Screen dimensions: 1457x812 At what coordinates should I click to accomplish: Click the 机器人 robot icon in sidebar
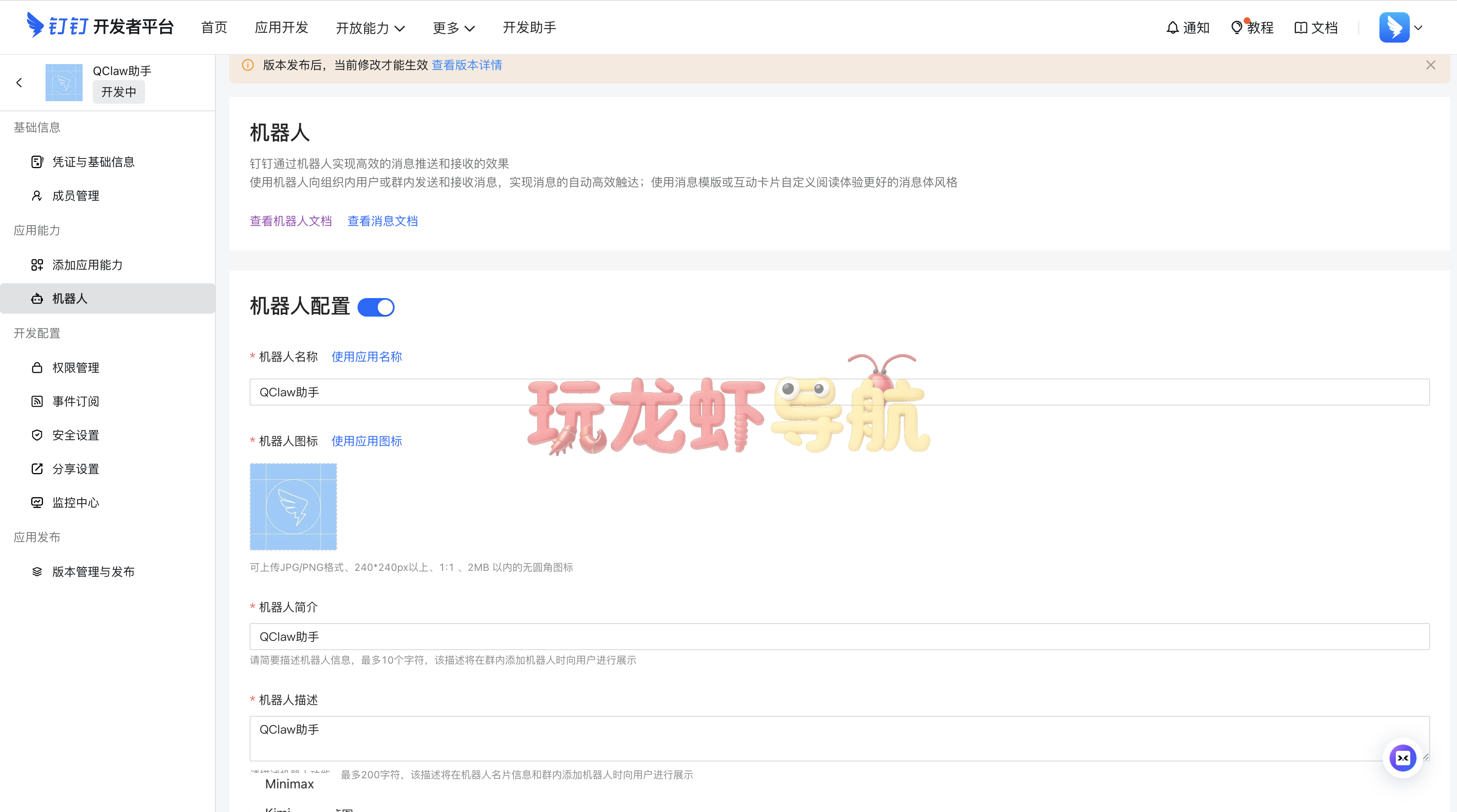click(37, 298)
